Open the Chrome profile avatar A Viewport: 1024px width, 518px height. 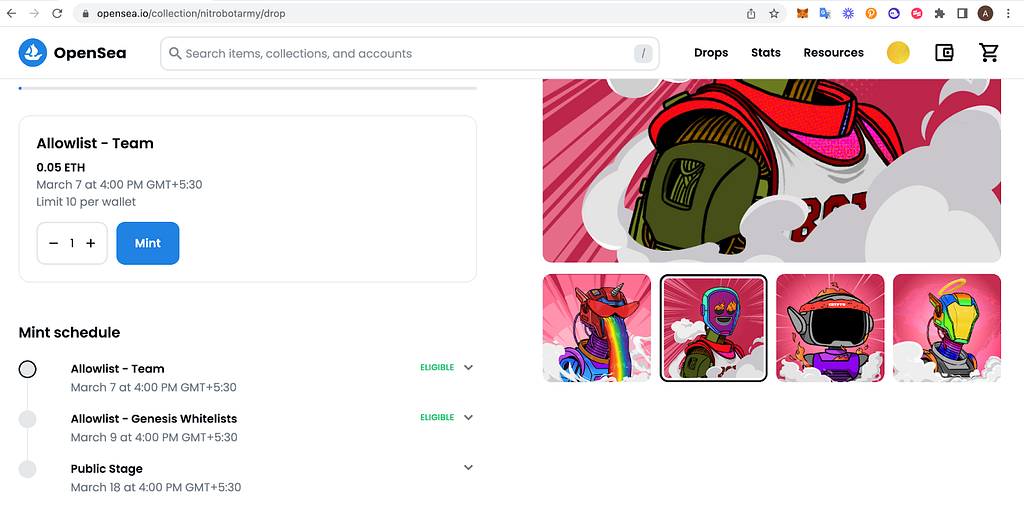(x=985, y=13)
